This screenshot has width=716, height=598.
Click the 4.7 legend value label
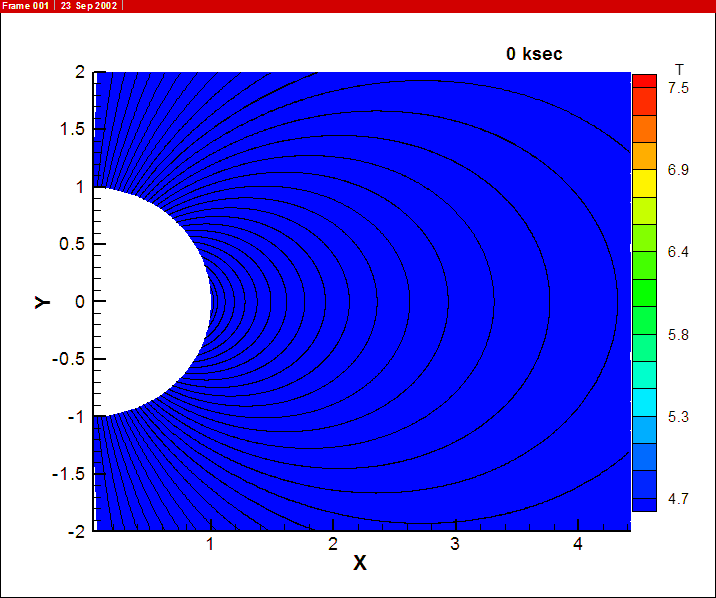point(678,498)
